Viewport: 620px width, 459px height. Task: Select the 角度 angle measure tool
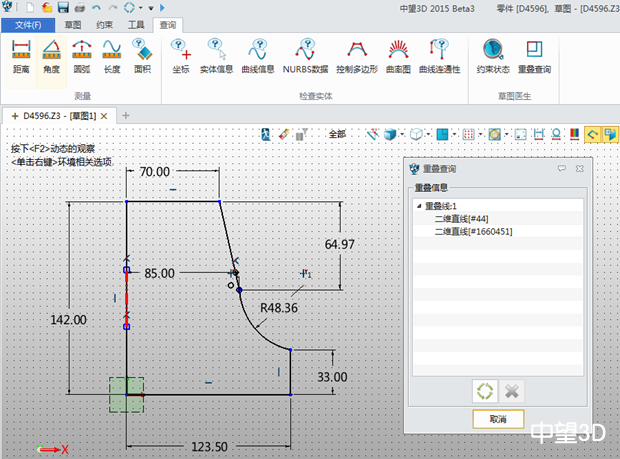pyautogui.click(x=51, y=56)
